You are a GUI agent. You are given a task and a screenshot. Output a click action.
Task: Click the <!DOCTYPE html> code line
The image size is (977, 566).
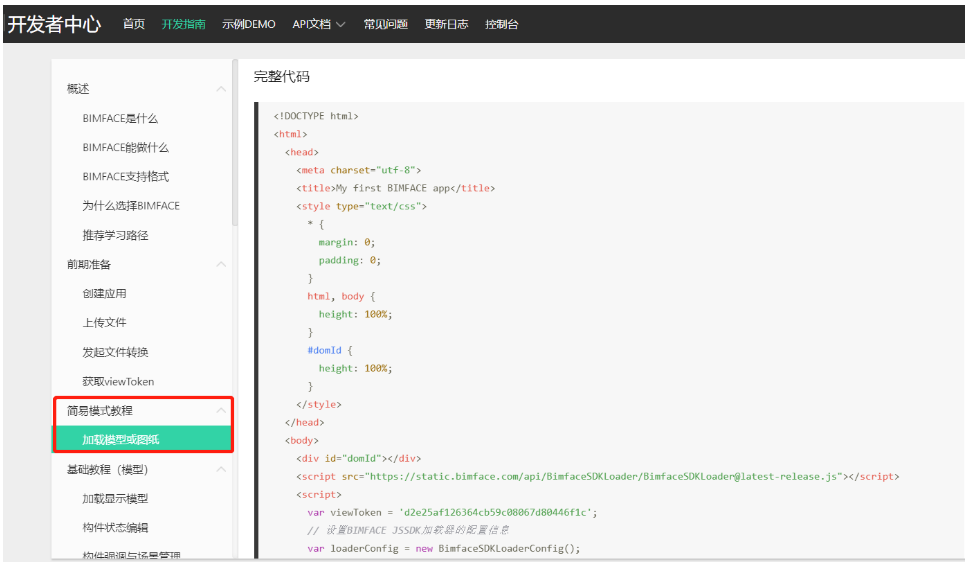[x=316, y=116]
